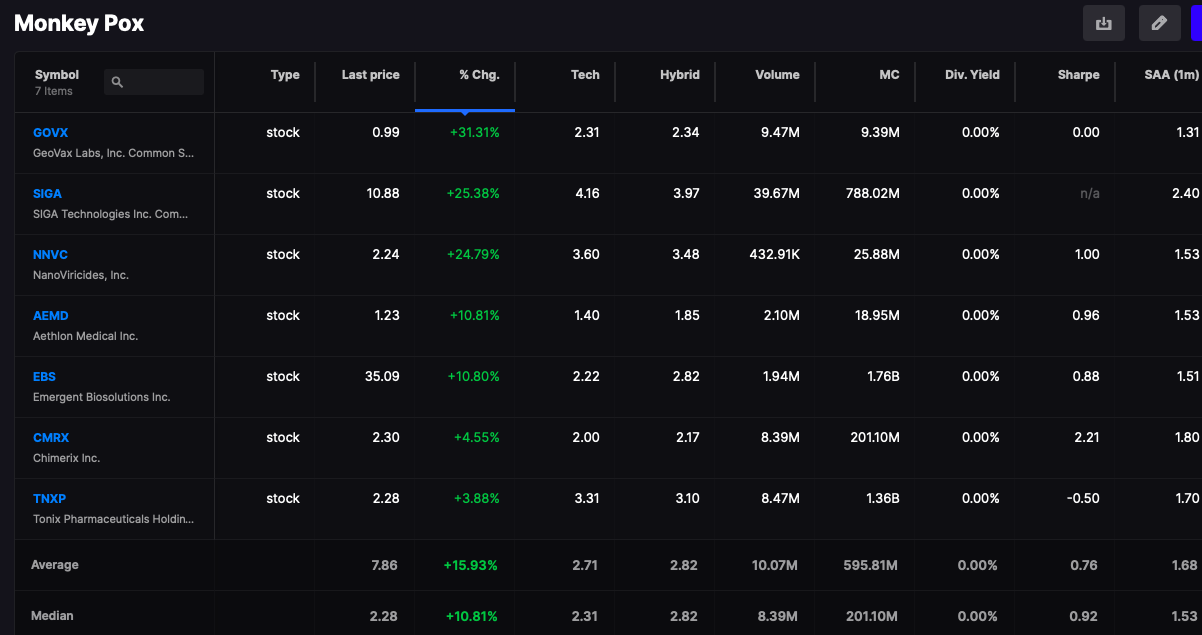This screenshot has width=1202, height=635.
Task: Click average change +15.93%
Action: click(x=471, y=566)
